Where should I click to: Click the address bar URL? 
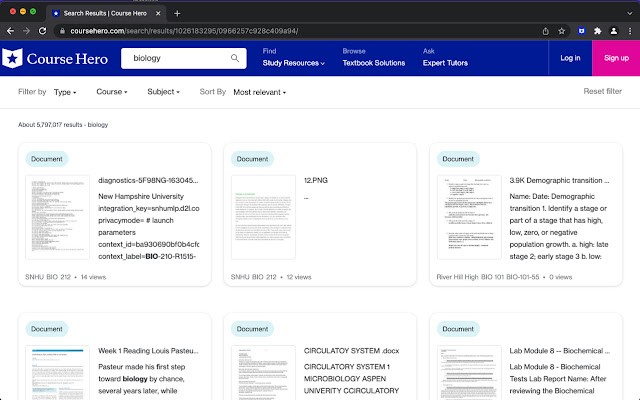184,31
